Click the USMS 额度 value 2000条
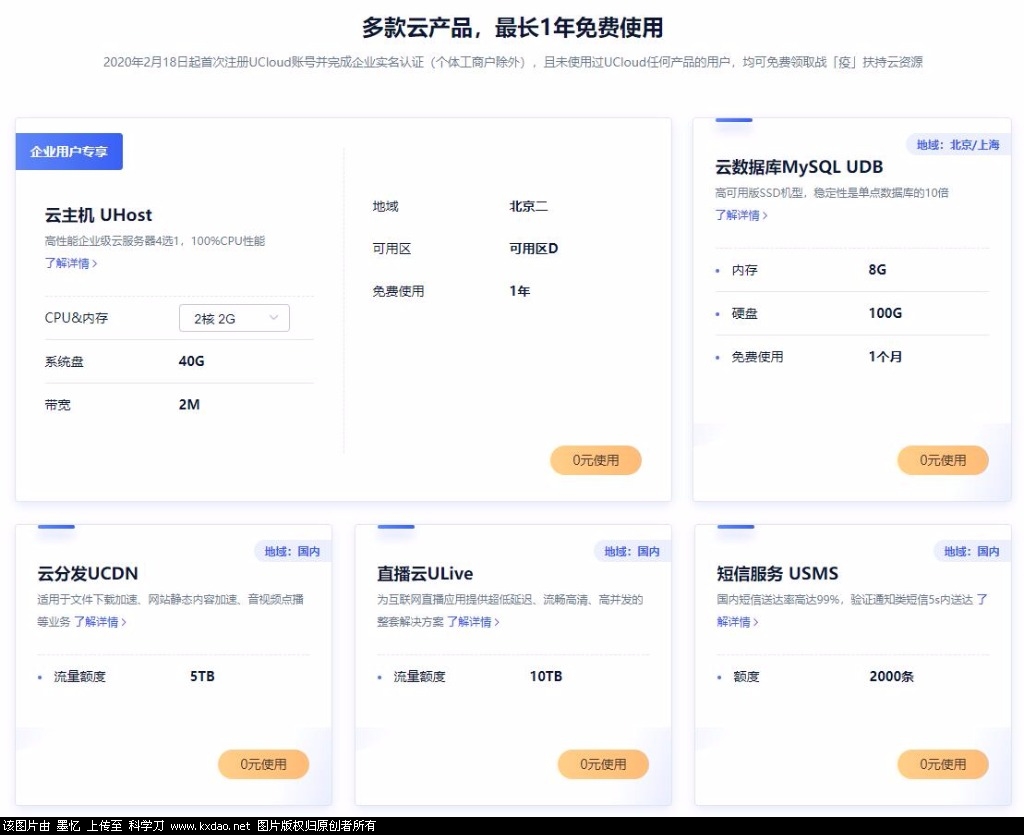The image size is (1024, 835). 891,676
